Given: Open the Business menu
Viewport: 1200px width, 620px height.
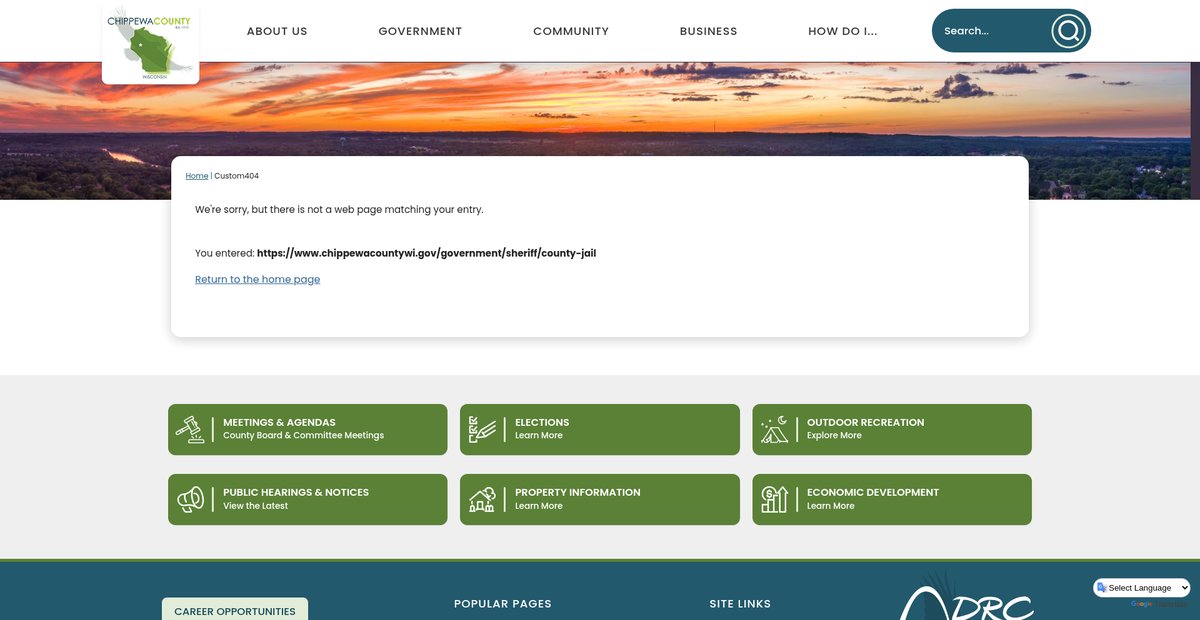Looking at the screenshot, I should click(x=708, y=31).
